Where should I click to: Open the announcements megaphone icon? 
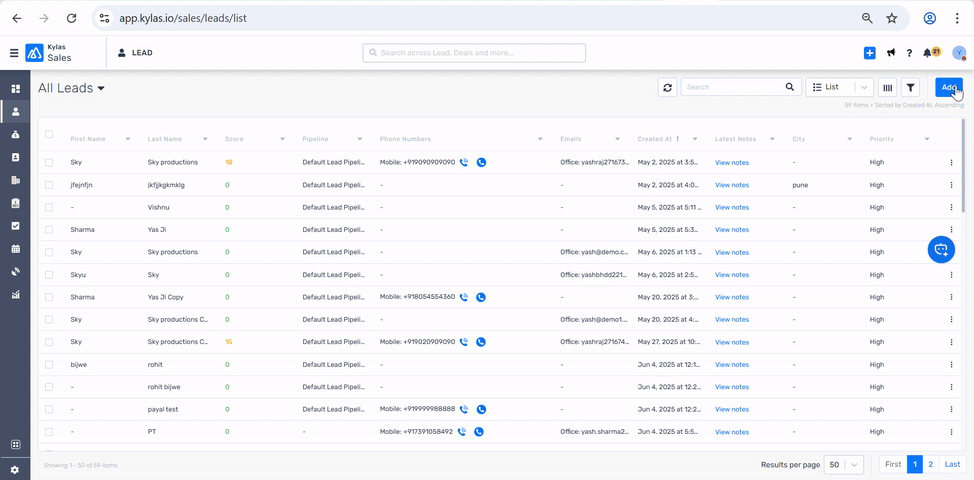coord(891,53)
